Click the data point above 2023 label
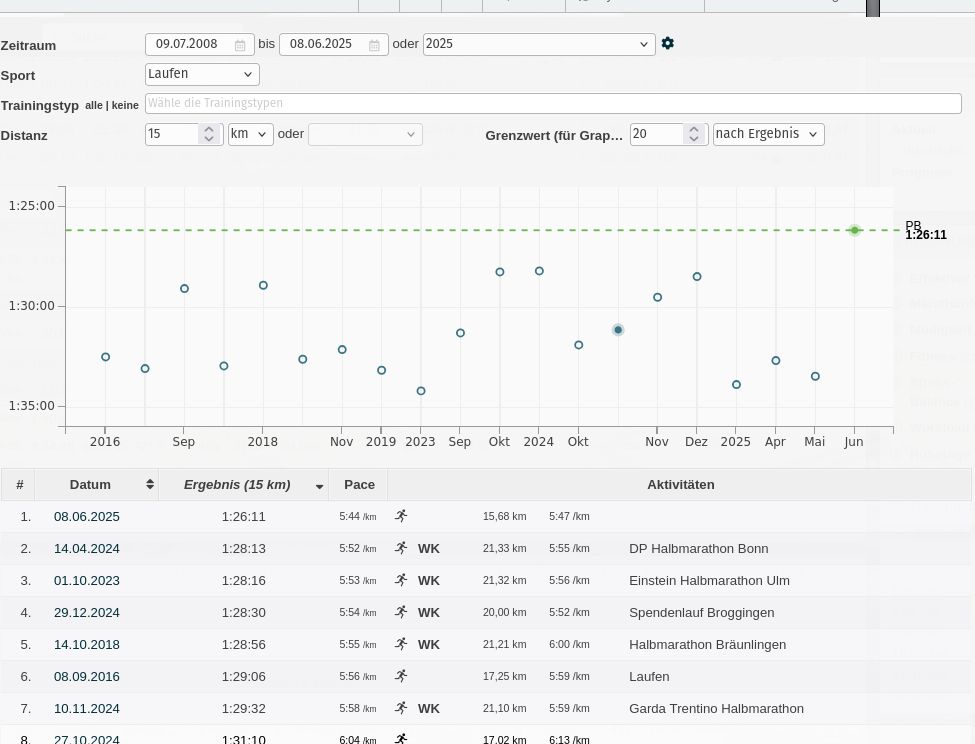The width and height of the screenshot is (975, 744). 421,391
